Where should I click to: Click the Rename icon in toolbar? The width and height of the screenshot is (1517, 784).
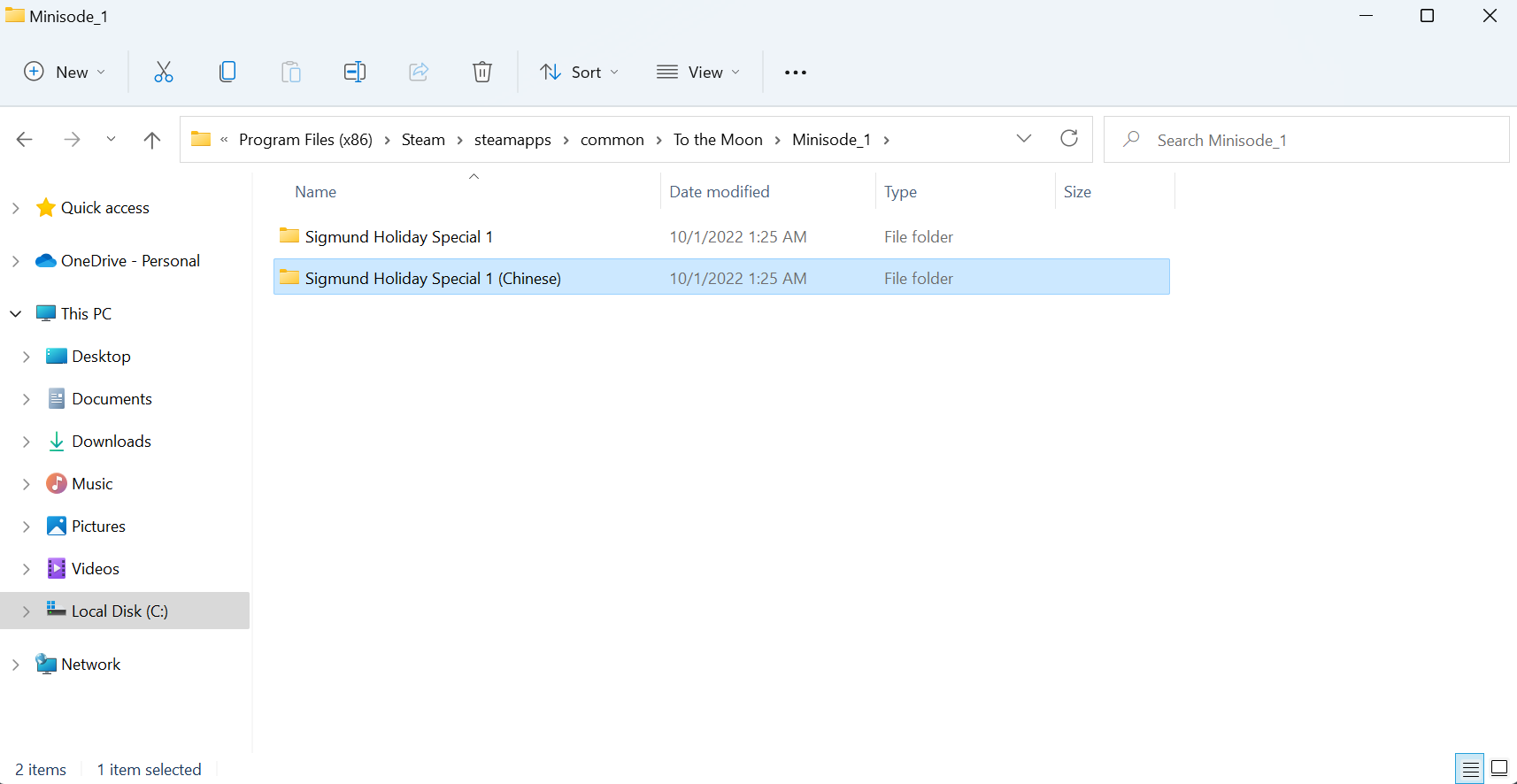[355, 72]
